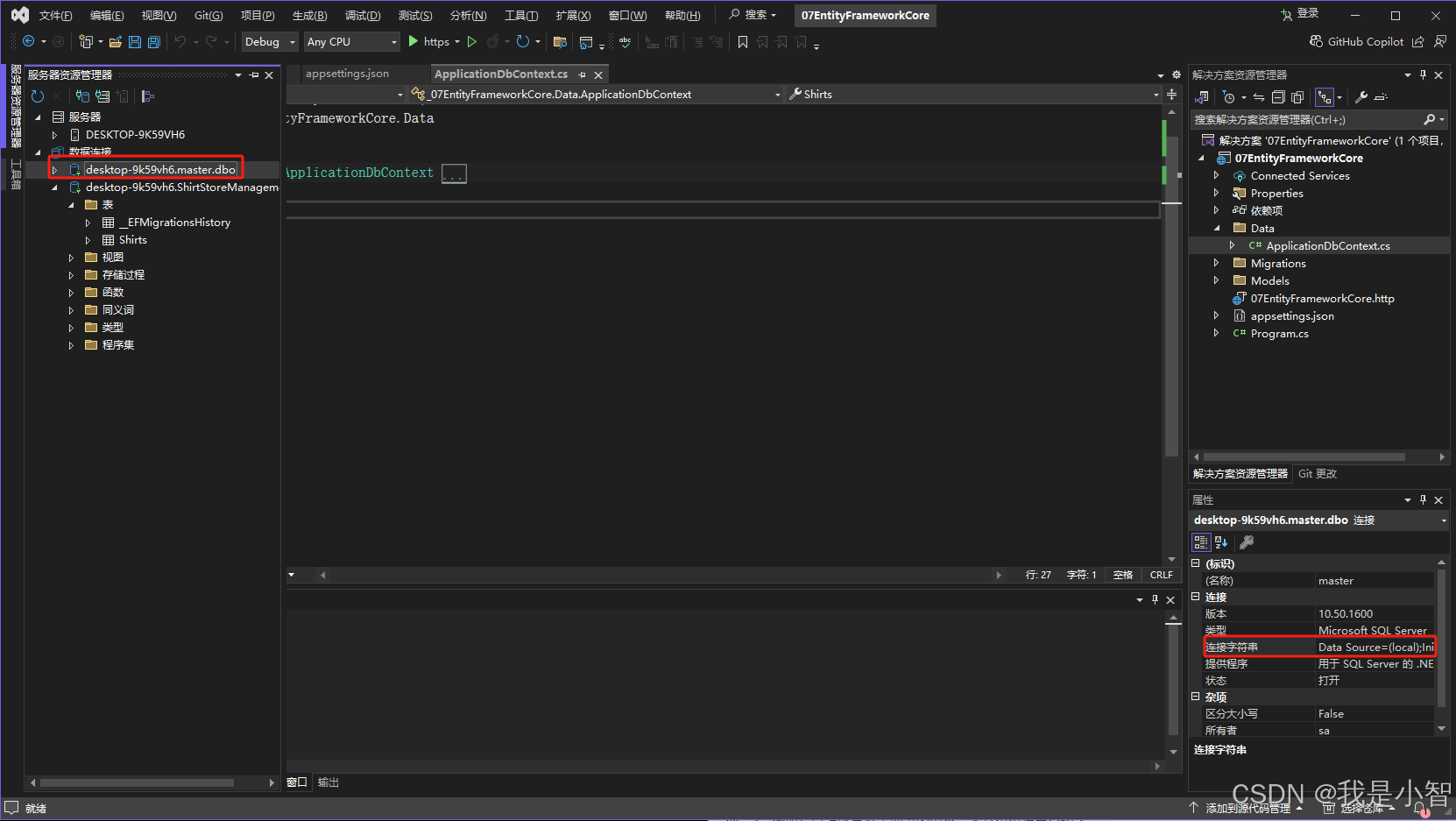1456x821 pixels.
Task: Click the Save All toolbar icon
Action: coord(154,41)
